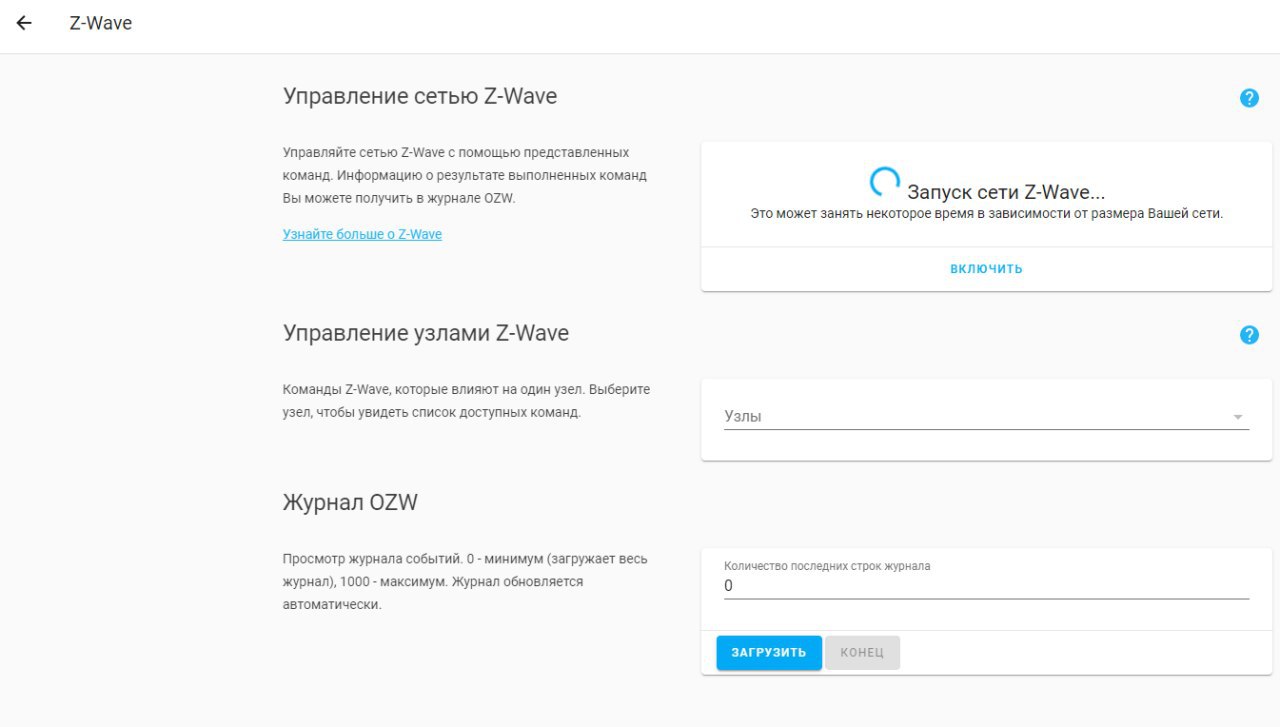Click the Это может занять некоторое время note

click(x=987, y=213)
